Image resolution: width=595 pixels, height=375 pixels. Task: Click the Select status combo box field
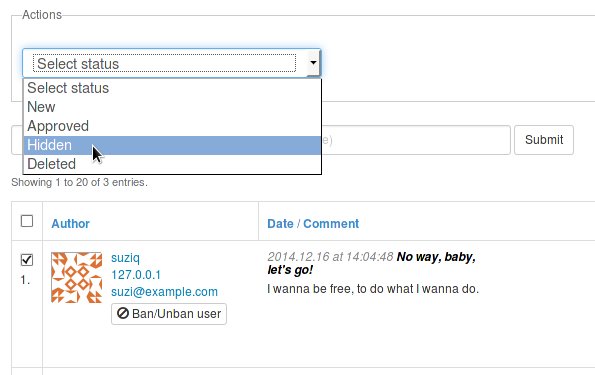[x=172, y=63]
